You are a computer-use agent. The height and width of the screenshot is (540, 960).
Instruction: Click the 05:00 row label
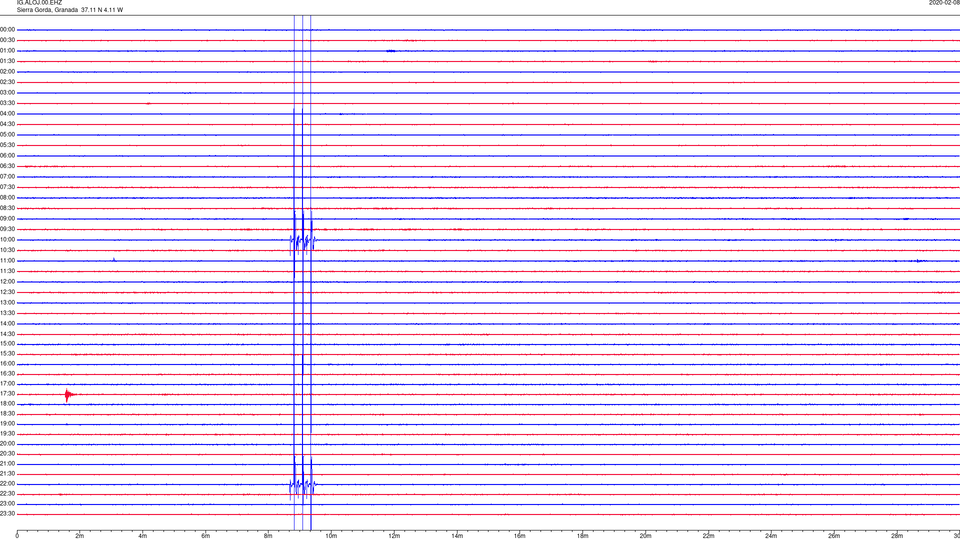tap(7, 135)
